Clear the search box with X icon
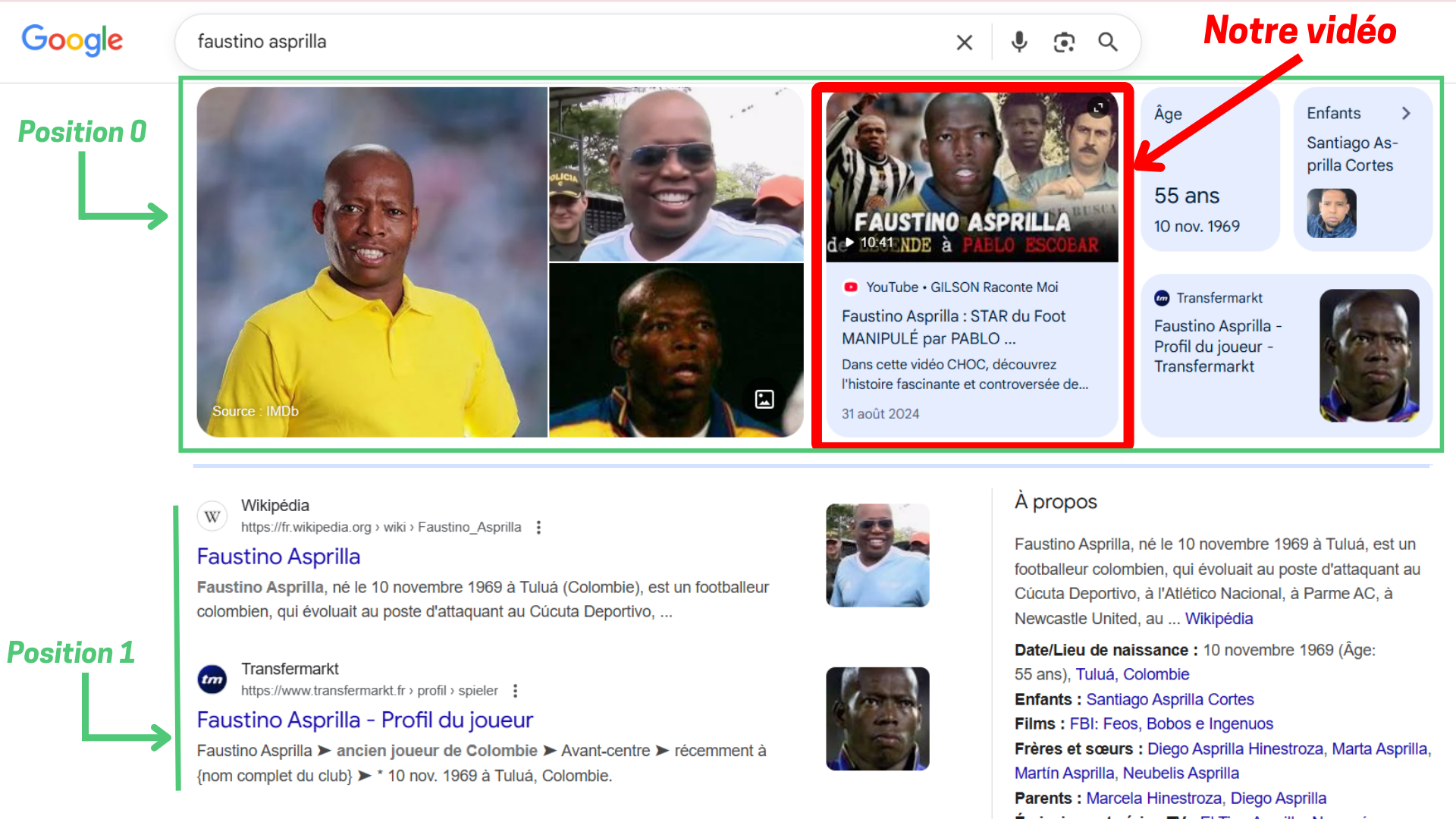The width and height of the screenshot is (1456, 819). tap(964, 42)
